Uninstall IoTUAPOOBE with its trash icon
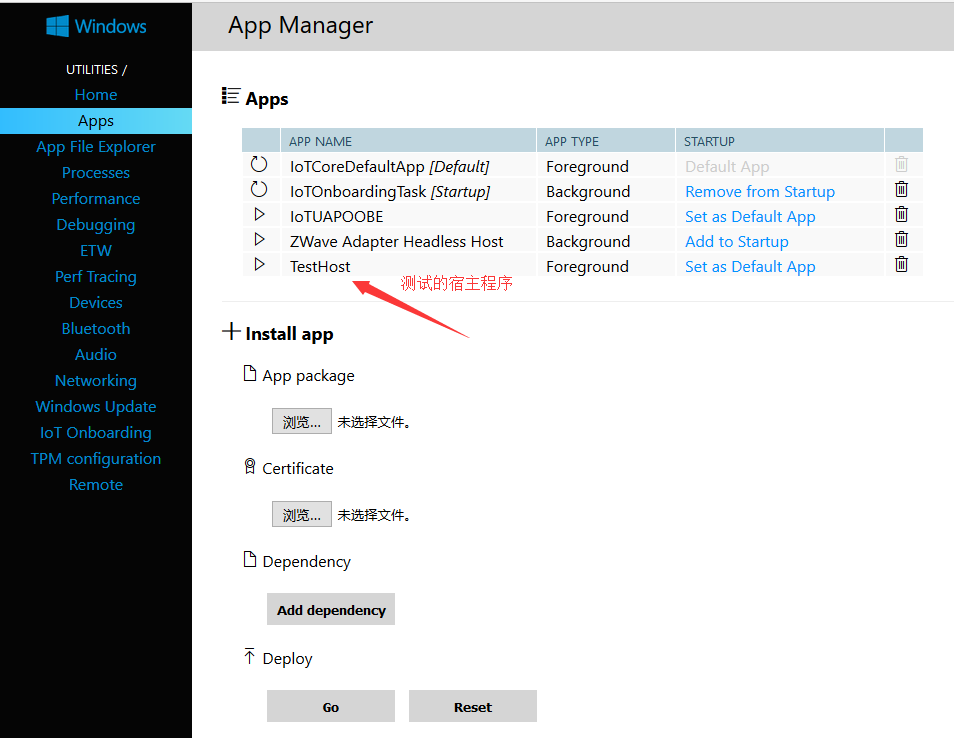This screenshot has width=954, height=738. tap(902, 214)
